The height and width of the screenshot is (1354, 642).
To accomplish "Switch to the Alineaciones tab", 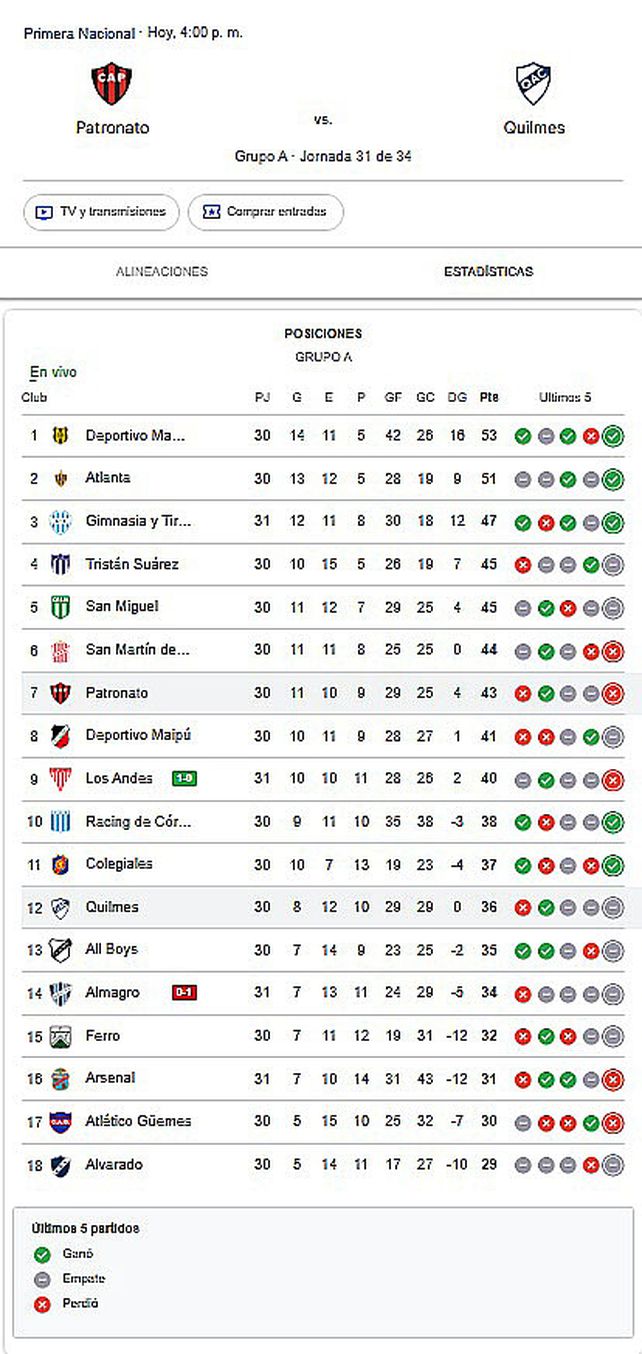I will pyautogui.click(x=162, y=271).
